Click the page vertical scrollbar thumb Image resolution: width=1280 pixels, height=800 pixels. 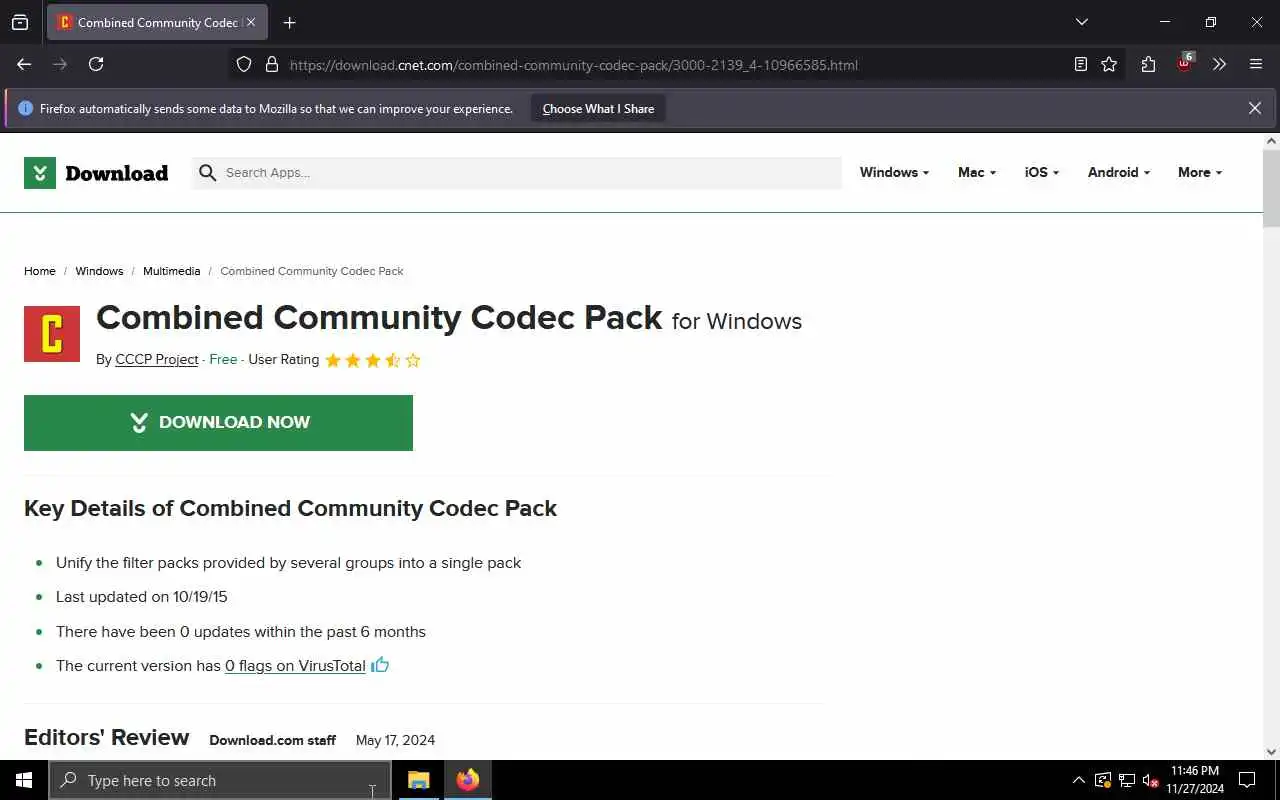1271,188
